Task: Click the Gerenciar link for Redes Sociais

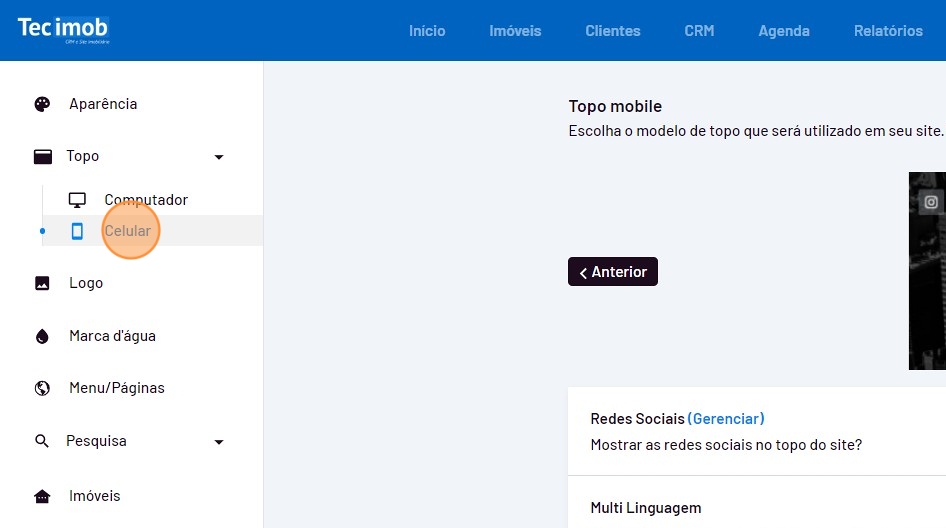Action: click(726, 419)
